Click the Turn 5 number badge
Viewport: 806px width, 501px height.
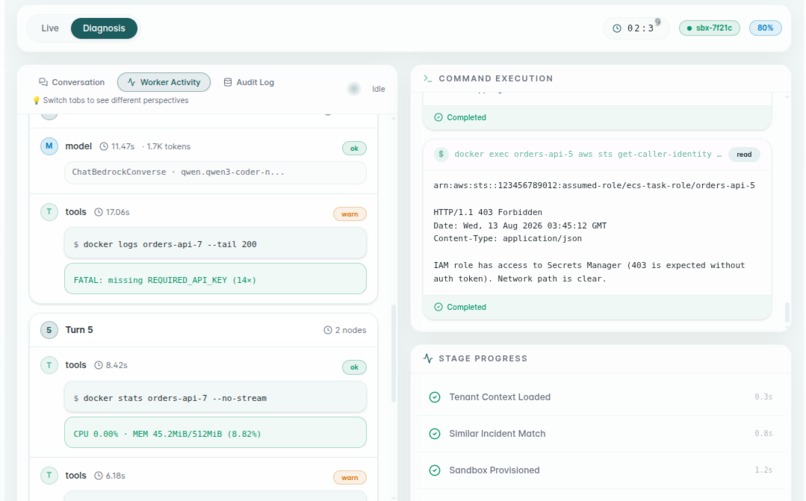point(49,330)
